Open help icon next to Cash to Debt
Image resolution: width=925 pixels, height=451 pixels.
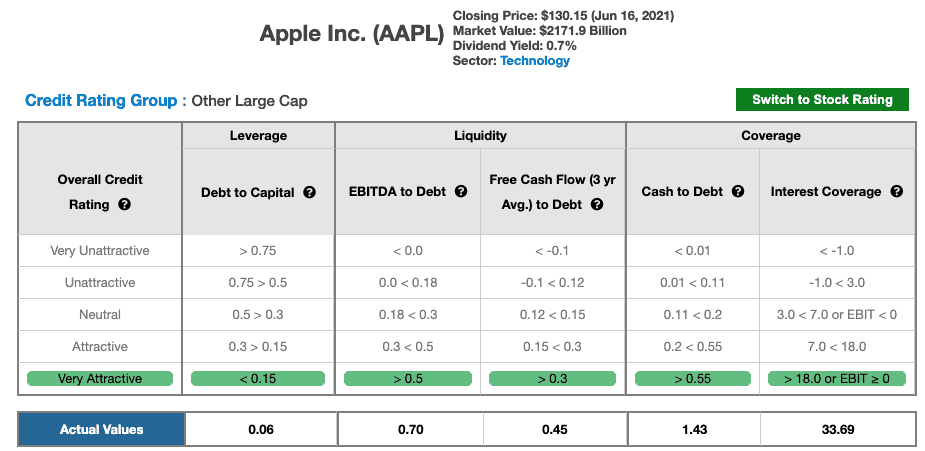click(737, 191)
